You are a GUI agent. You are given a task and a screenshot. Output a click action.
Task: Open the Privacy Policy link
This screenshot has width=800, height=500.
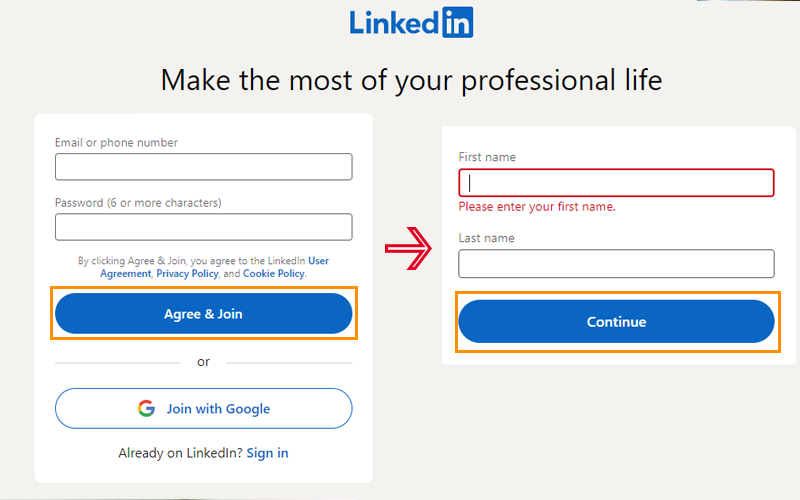187,273
